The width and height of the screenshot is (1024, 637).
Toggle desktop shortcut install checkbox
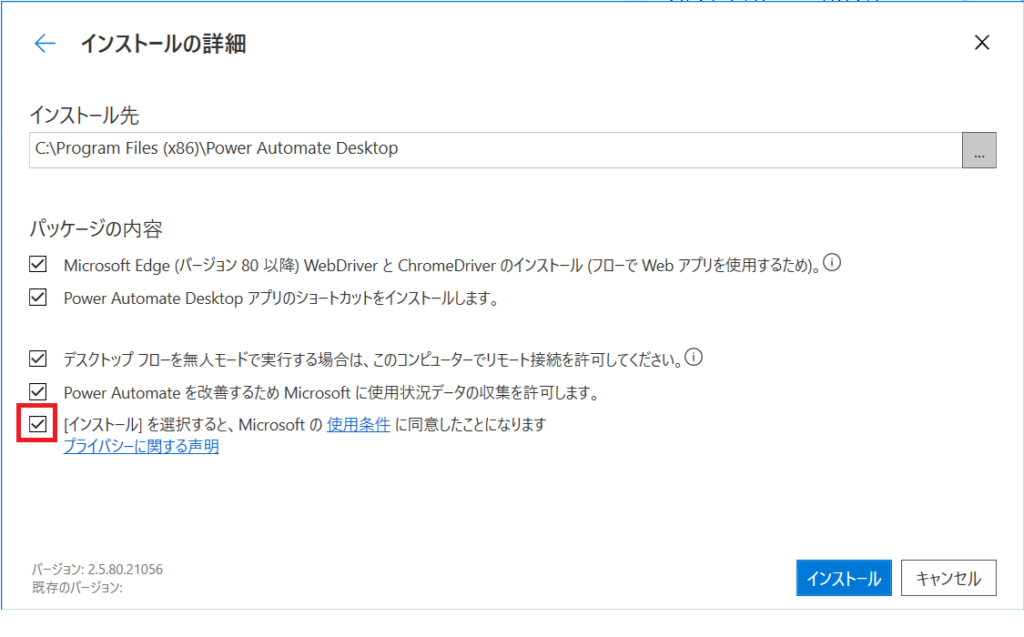click(x=38, y=297)
